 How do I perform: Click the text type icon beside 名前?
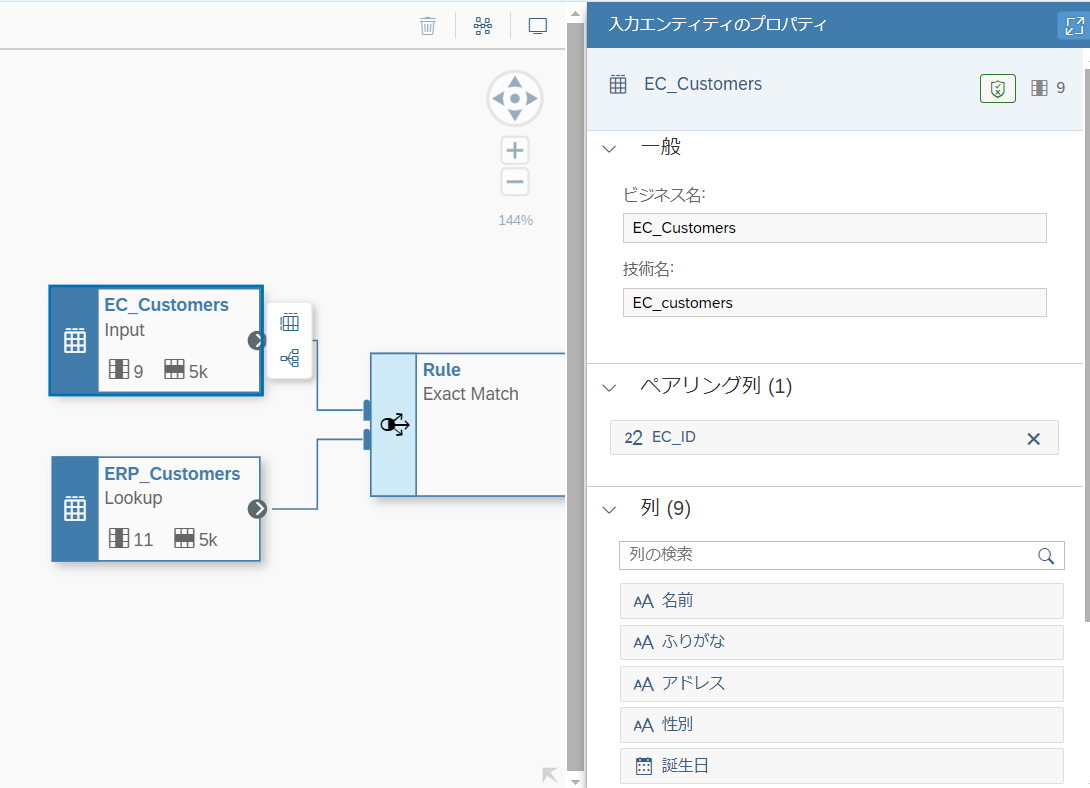[x=644, y=602]
